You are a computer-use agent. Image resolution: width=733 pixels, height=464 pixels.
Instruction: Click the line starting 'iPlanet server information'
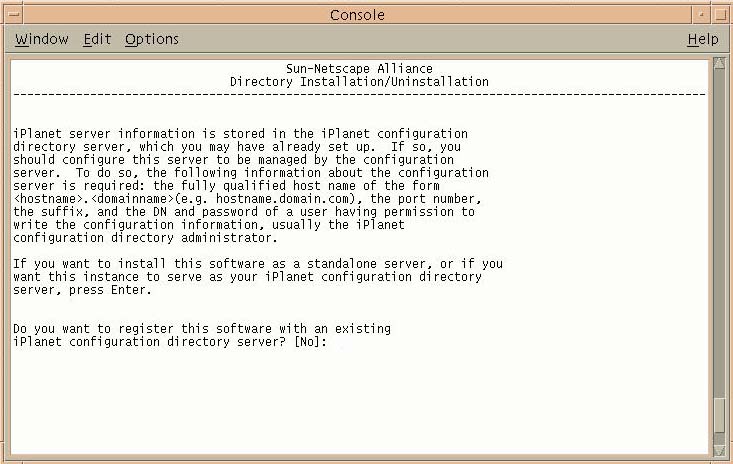(240, 134)
